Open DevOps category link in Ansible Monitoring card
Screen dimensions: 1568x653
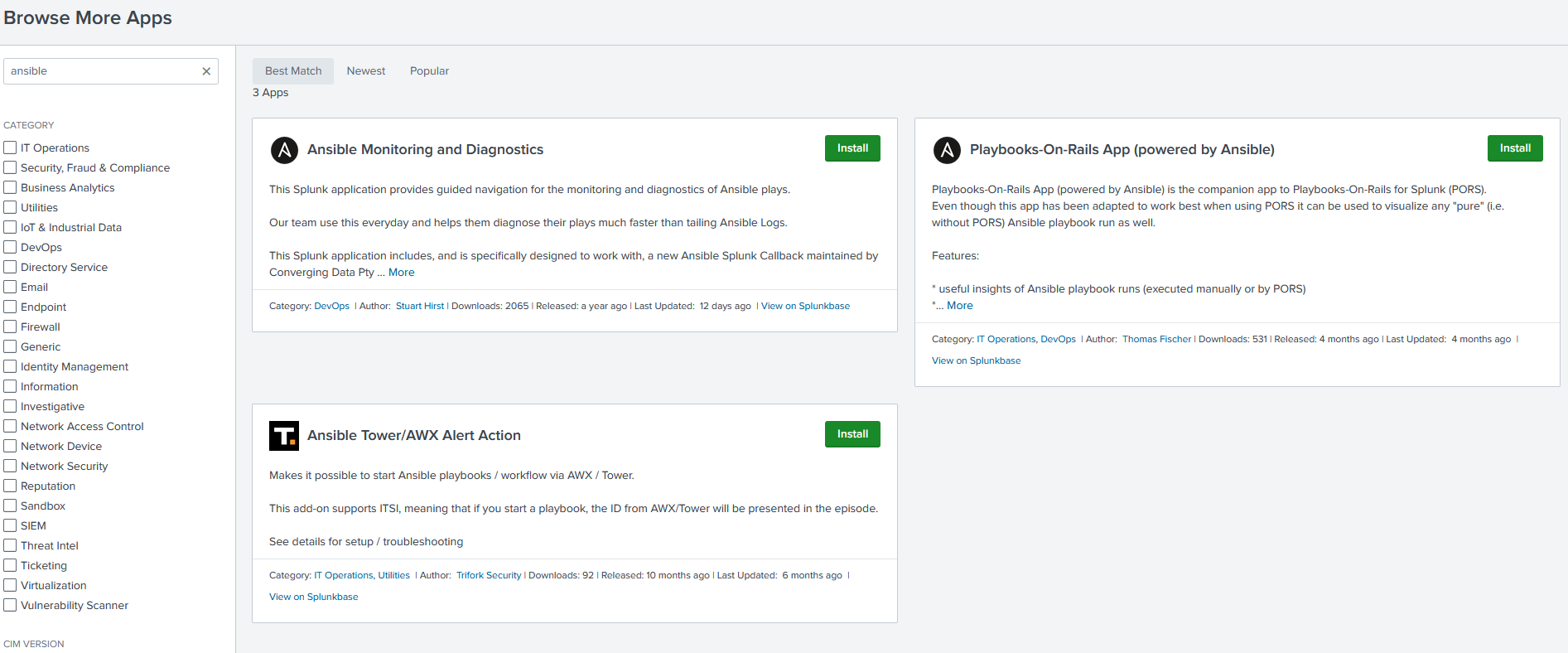tap(332, 307)
